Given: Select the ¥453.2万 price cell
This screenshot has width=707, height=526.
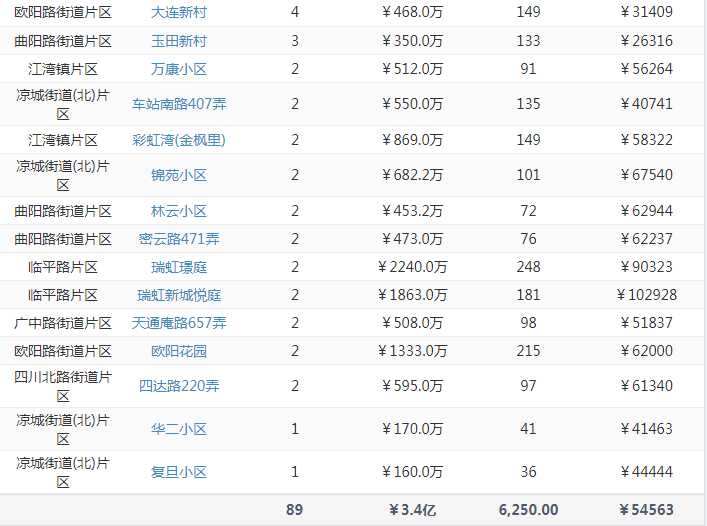Looking at the screenshot, I should pos(413,211).
